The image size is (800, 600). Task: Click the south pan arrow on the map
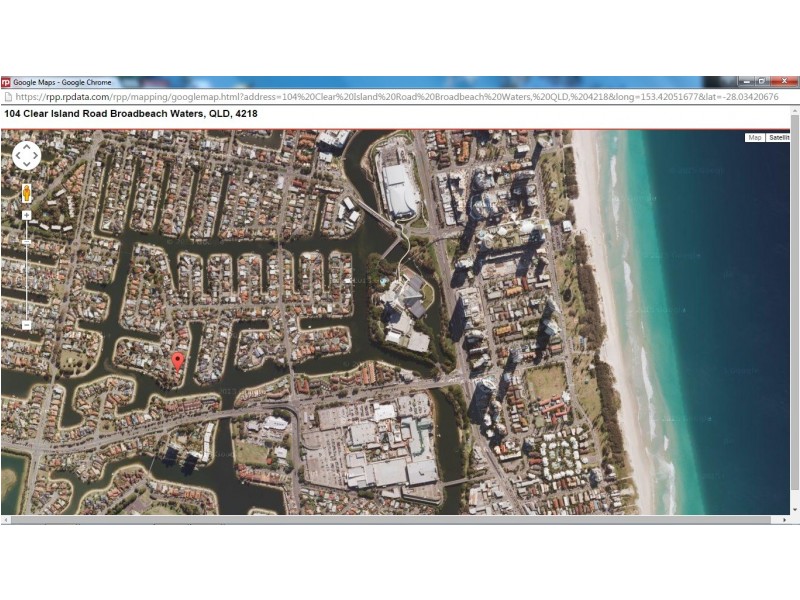[24, 162]
